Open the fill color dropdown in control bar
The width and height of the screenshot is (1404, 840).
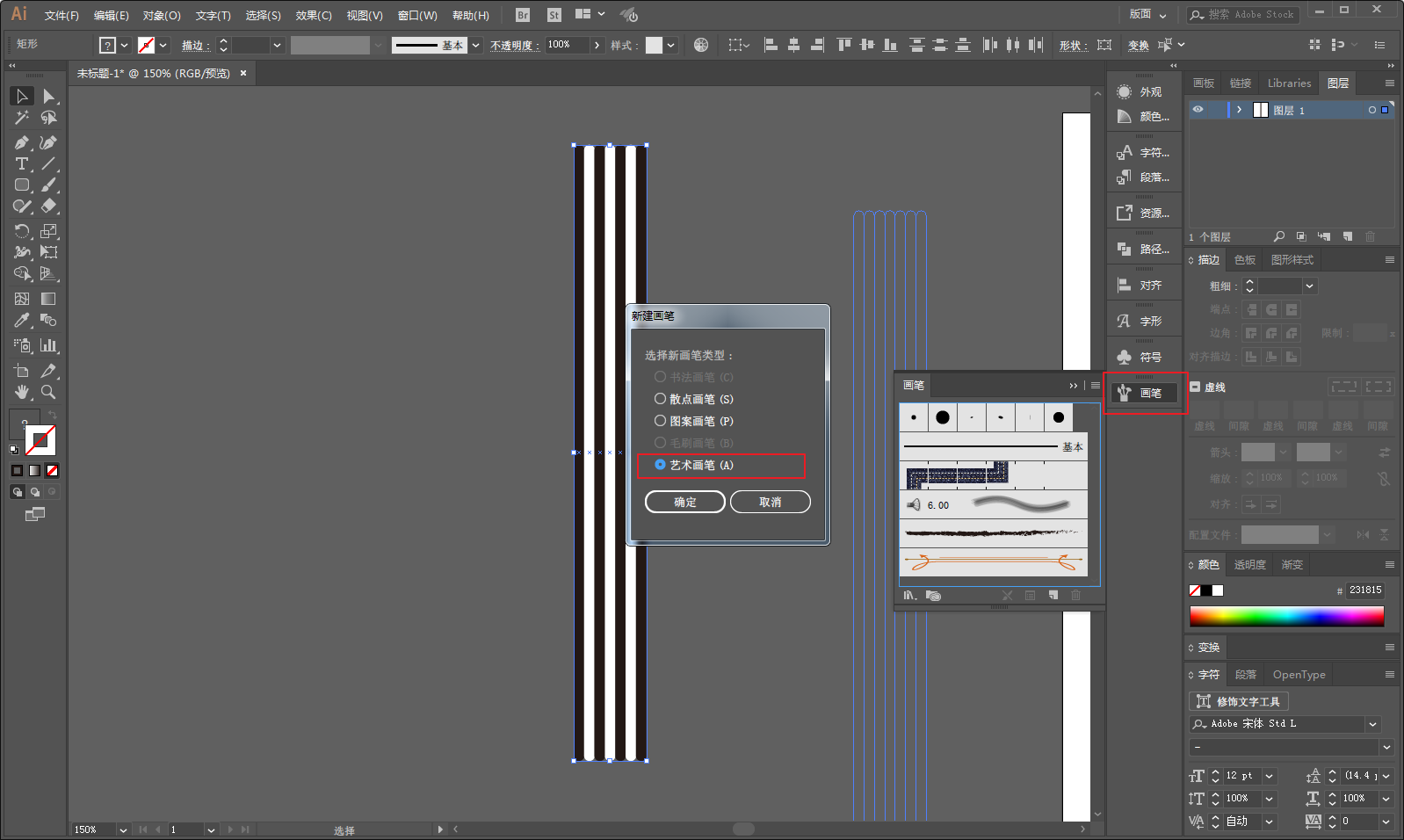(125, 45)
